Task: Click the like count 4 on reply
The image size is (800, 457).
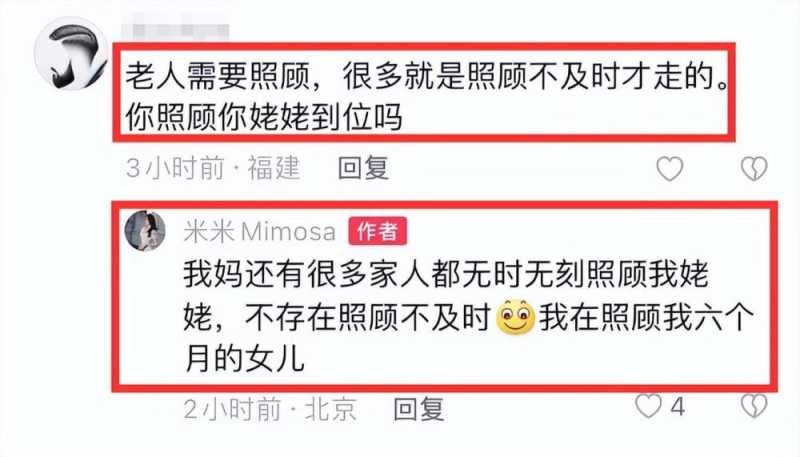Action: pos(677,407)
